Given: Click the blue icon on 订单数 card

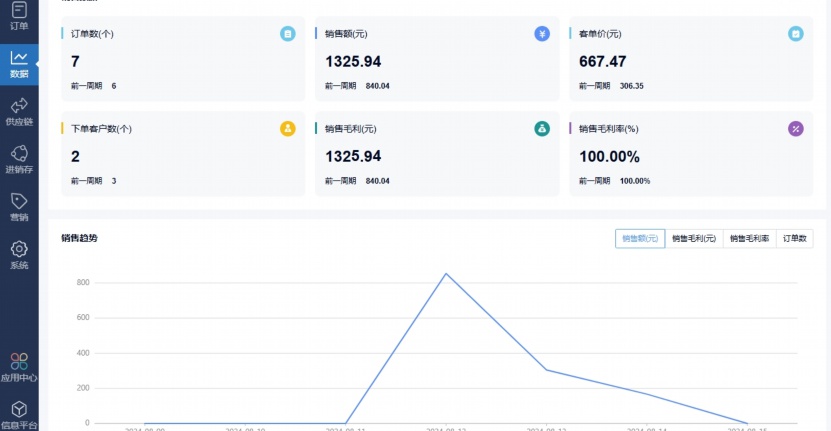Looking at the screenshot, I should 288,34.
